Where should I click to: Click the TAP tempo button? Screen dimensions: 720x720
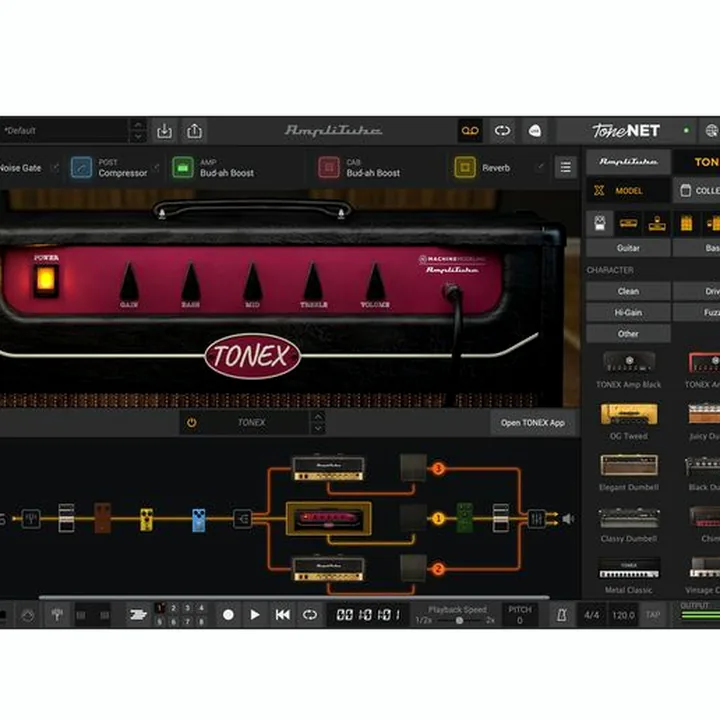(x=653, y=615)
